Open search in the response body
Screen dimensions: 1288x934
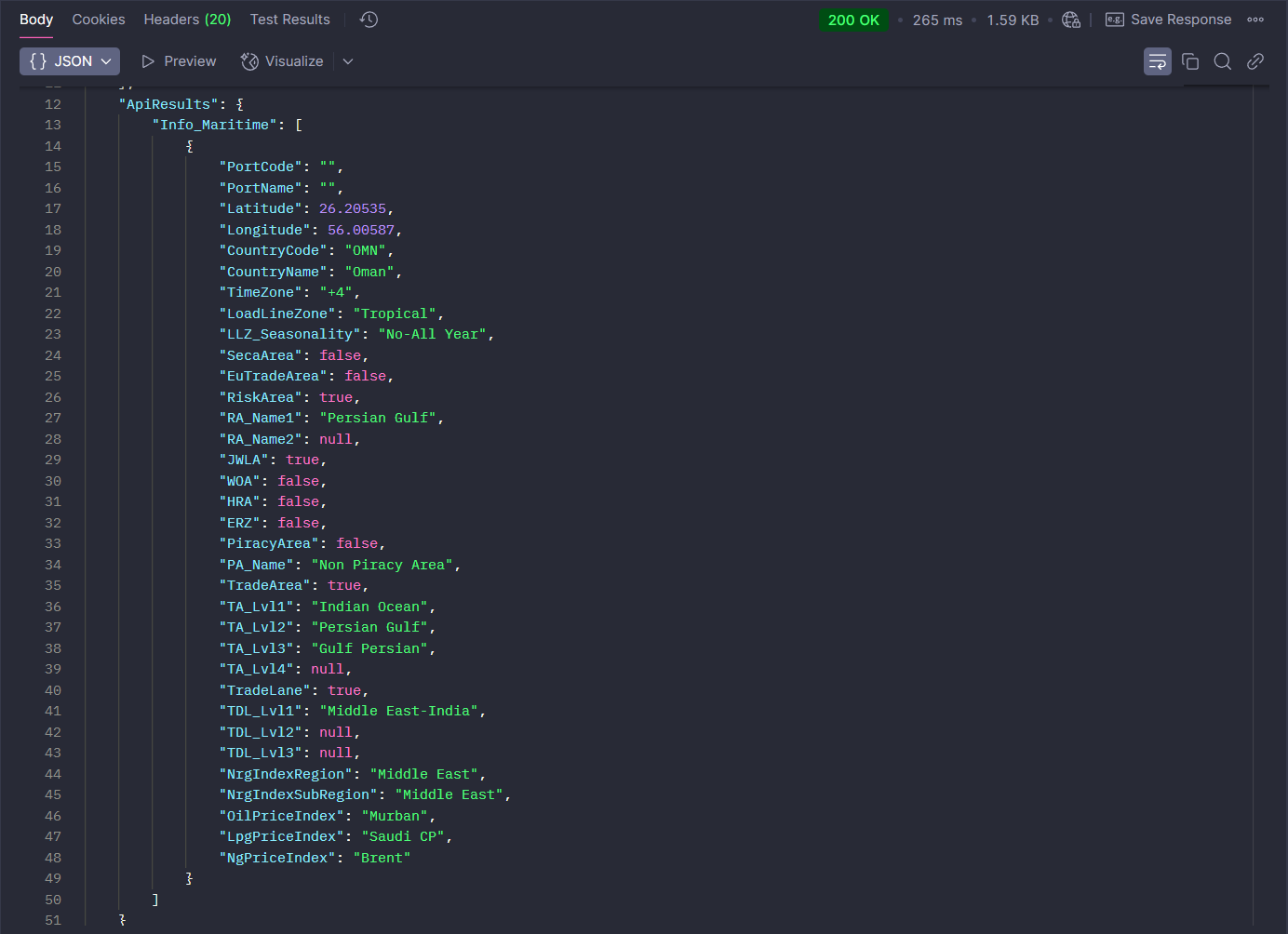[1223, 61]
